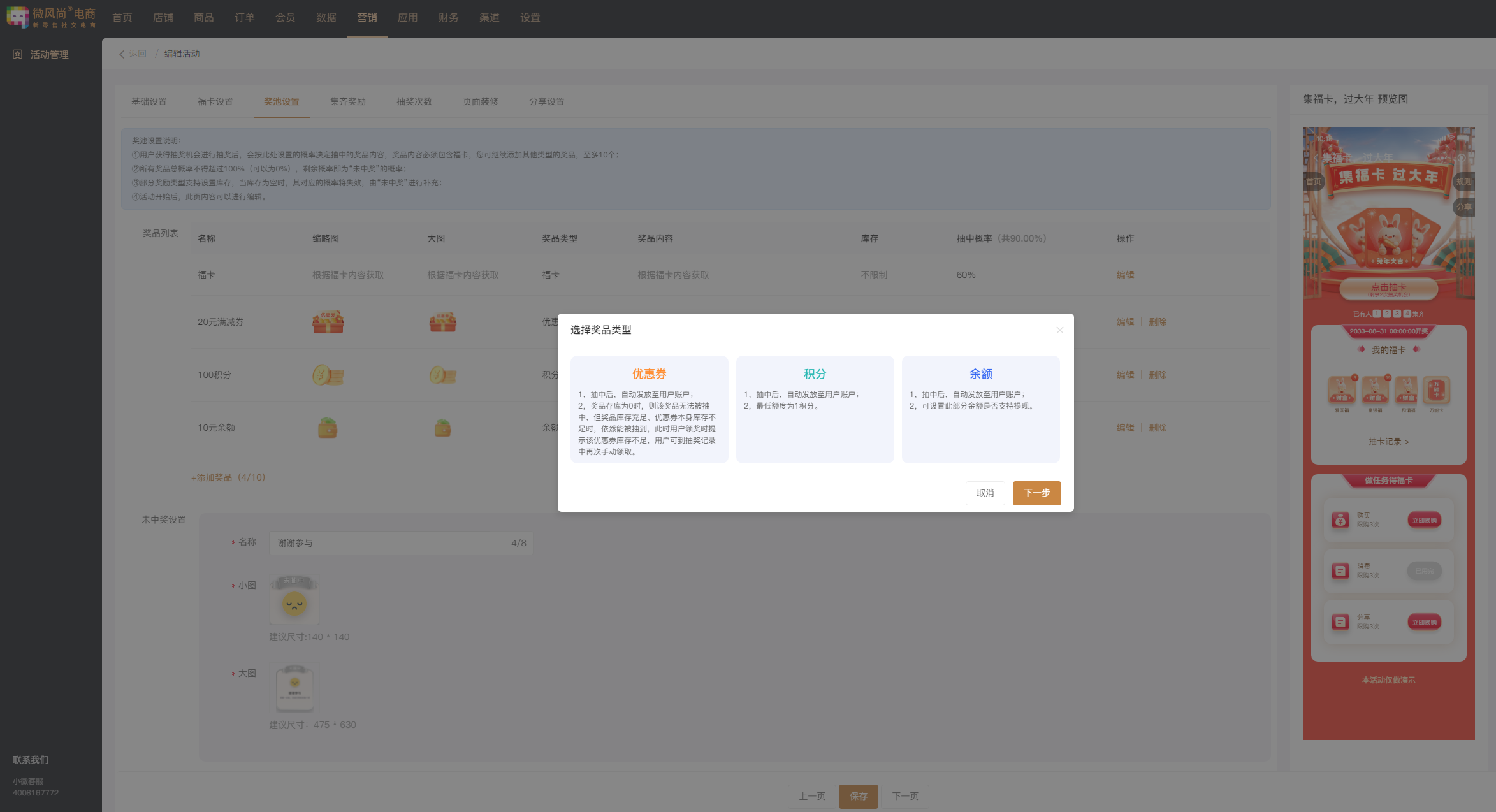Click the 下一步 button in dialog

[x=1036, y=493]
